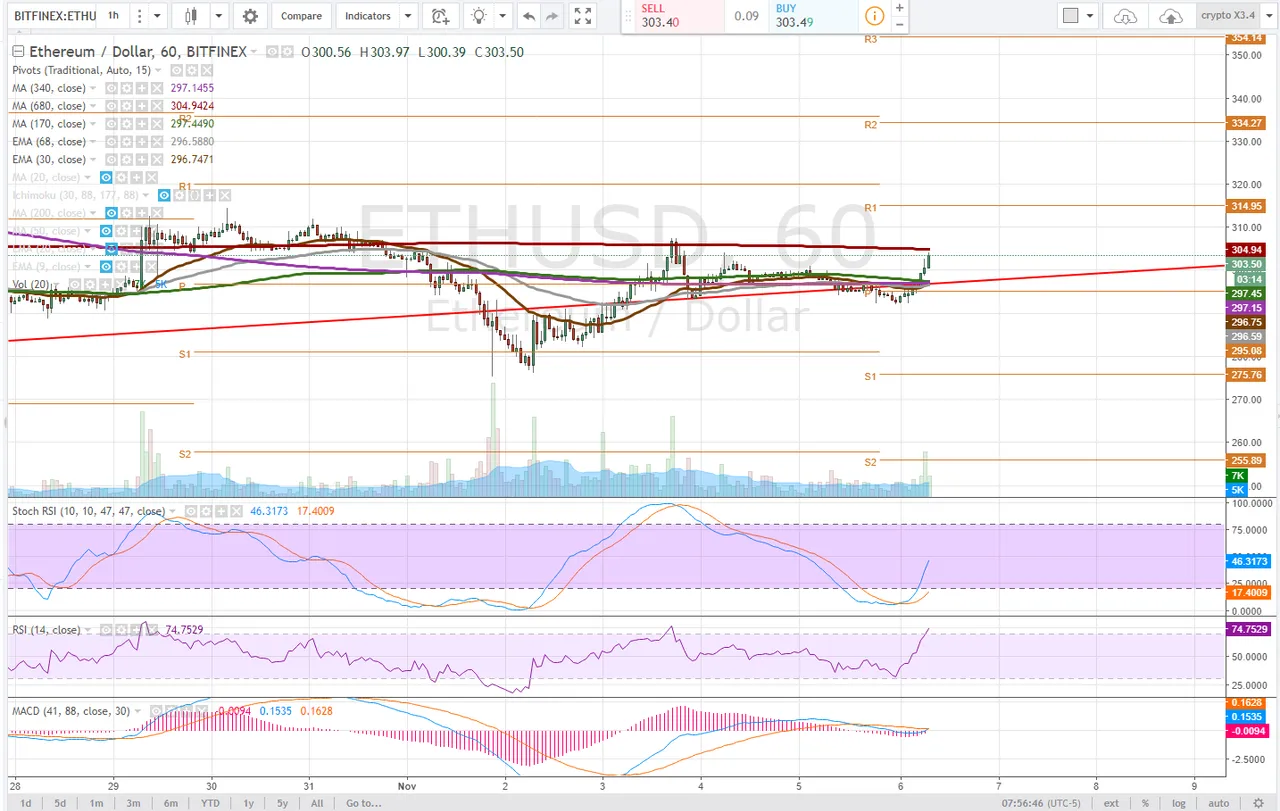
Task: Select the 1h interval button
Action: coord(114,16)
